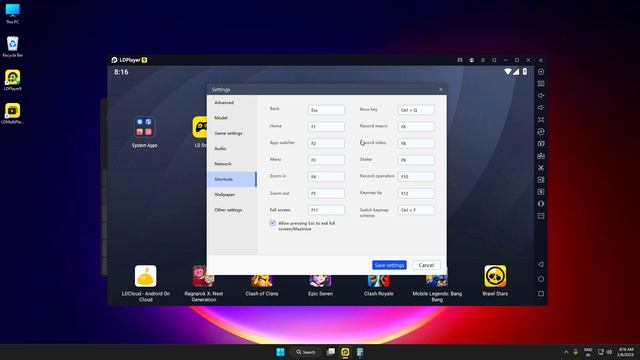The width and height of the screenshot is (640, 360).
Task: Click the Shake shortcut field showing F9
Action: (416, 160)
